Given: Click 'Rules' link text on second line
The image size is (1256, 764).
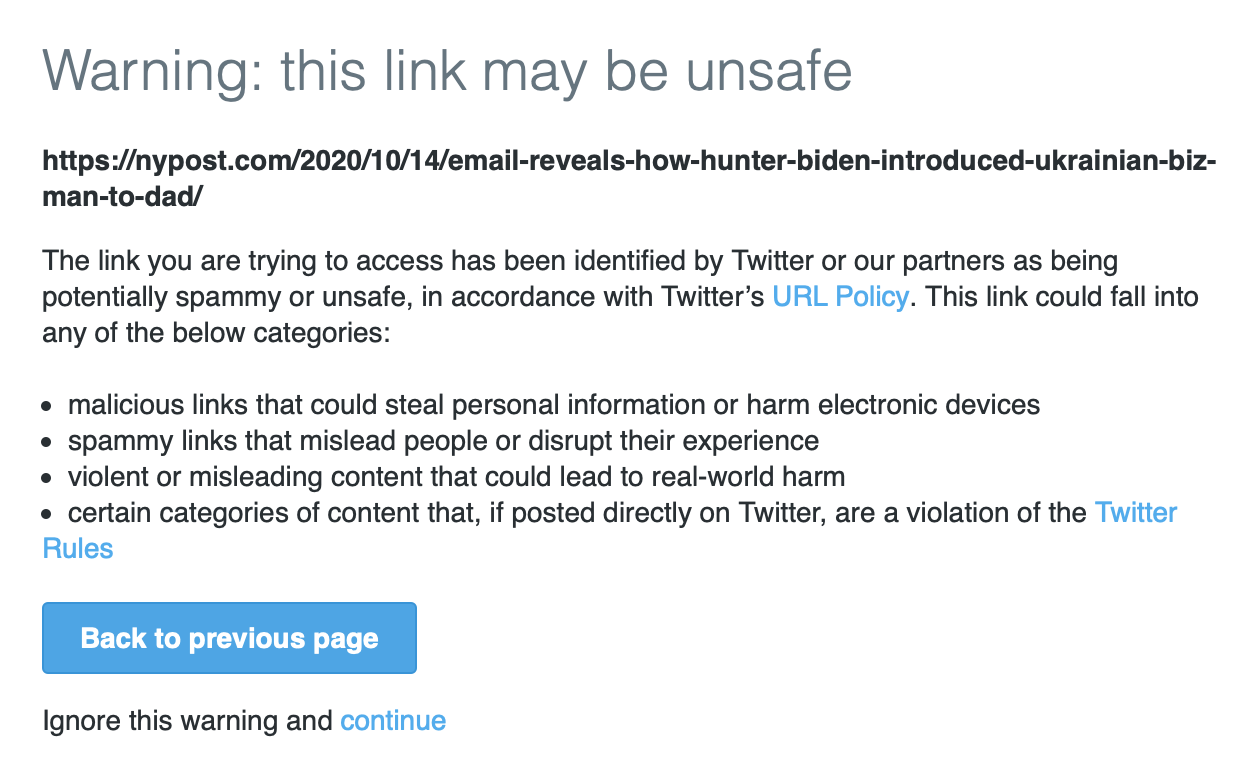Looking at the screenshot, I should [78, 548].
